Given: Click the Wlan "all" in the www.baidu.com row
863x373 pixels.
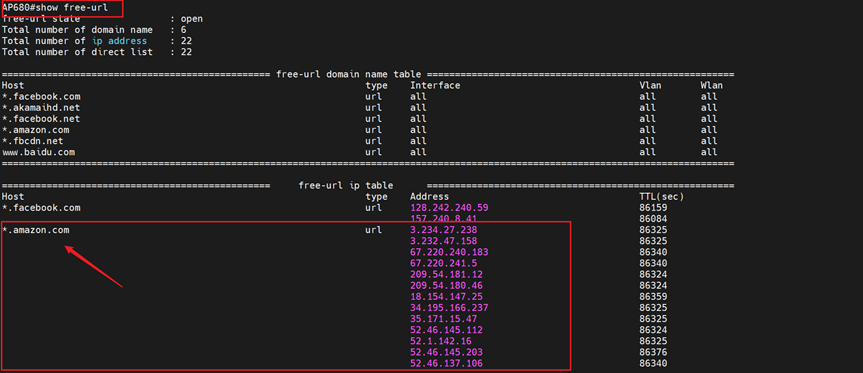Looking at the screenshot, I should tap(709, 152).
